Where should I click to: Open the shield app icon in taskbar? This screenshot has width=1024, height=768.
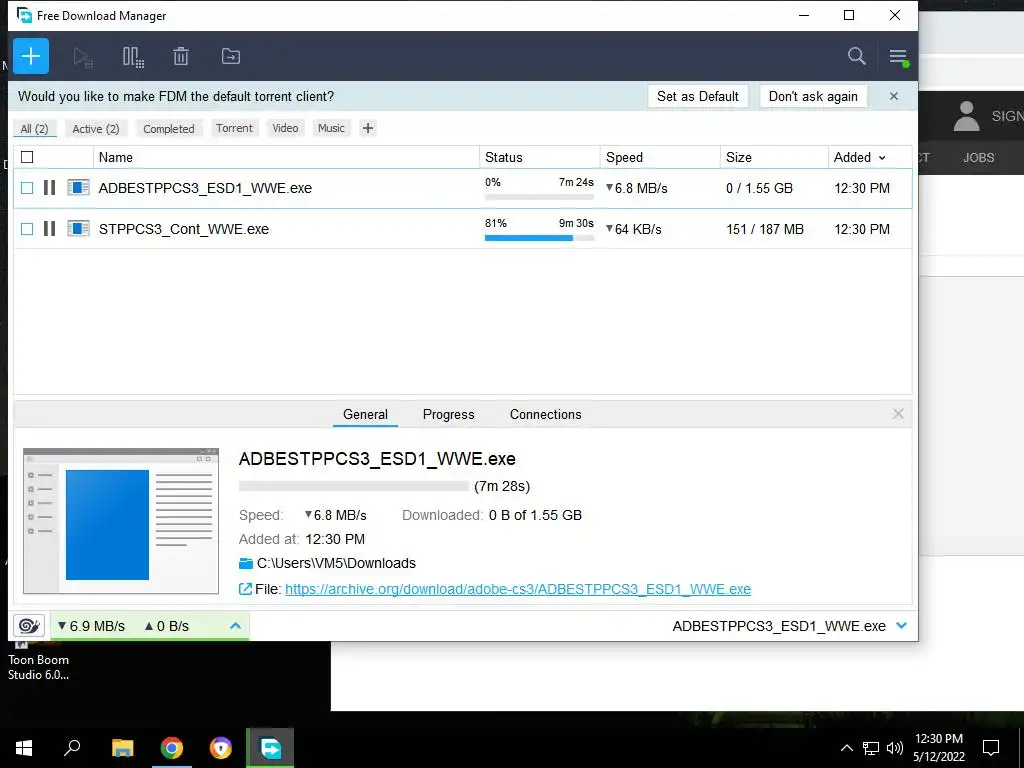221,748
